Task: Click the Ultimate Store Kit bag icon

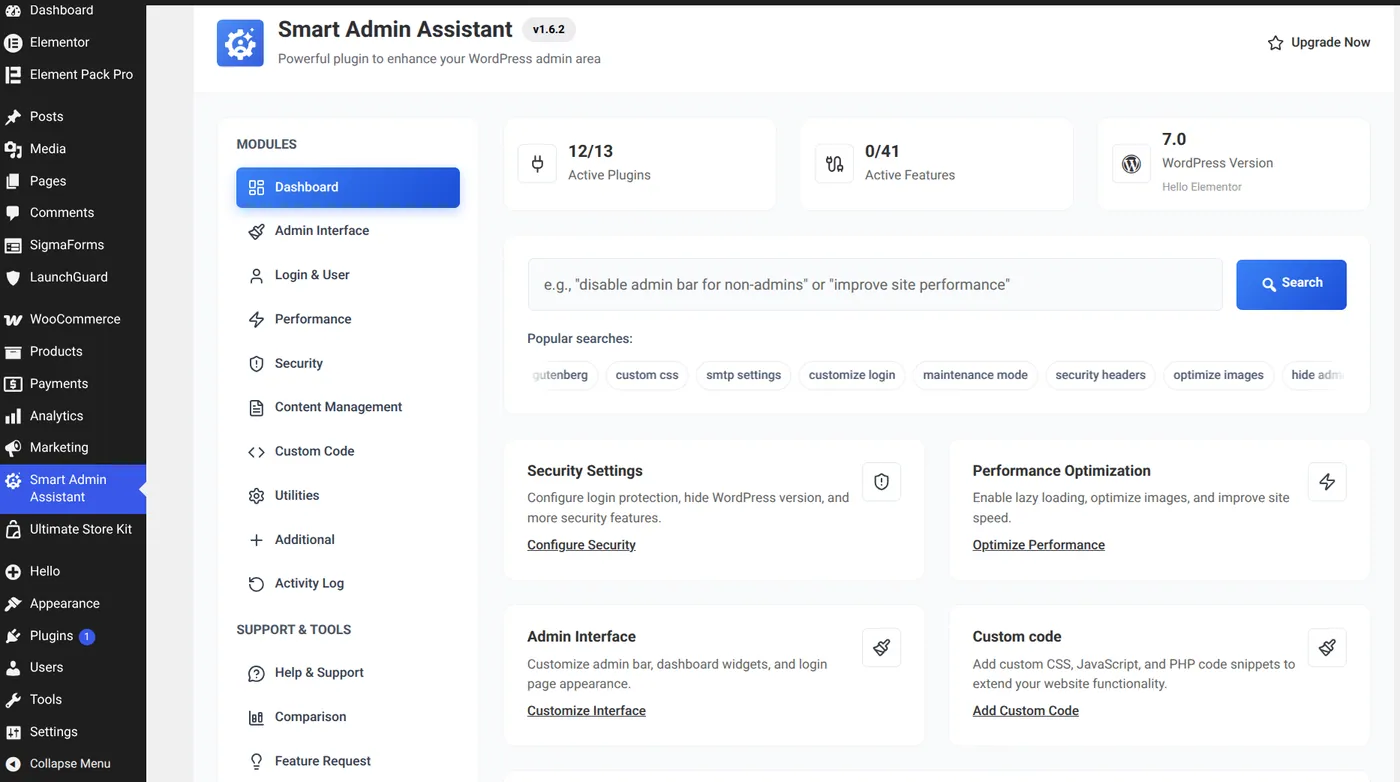Action: [x=13, y=530]
